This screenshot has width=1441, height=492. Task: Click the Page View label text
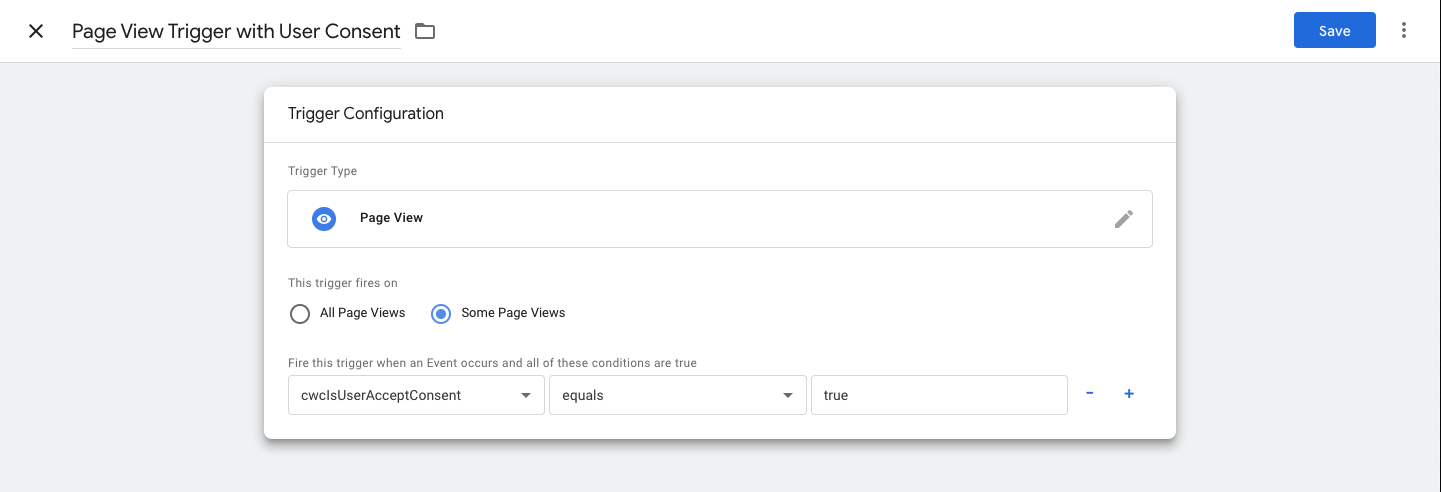[x=391, y=218]
